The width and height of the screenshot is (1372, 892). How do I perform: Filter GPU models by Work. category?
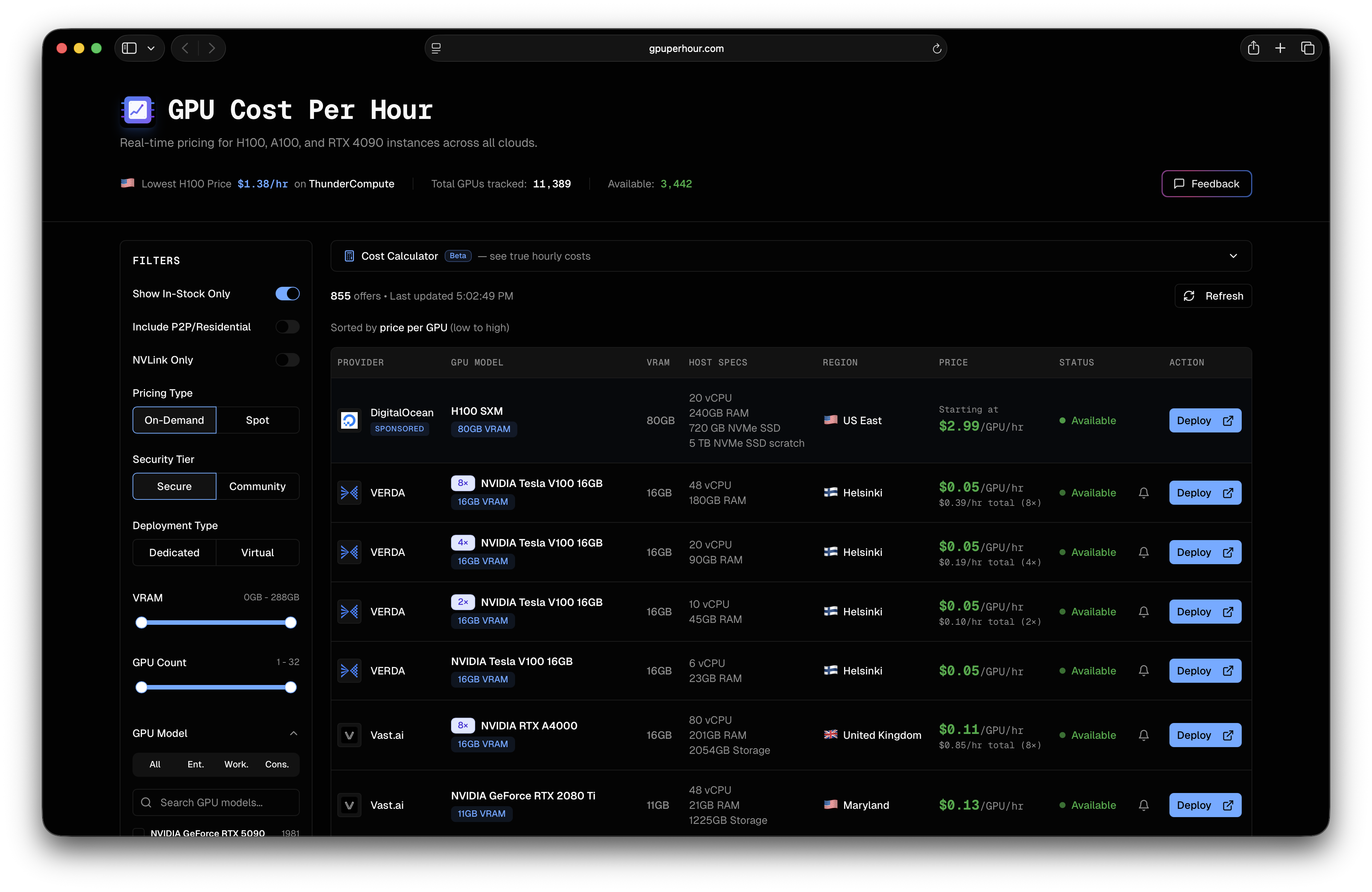coord(236,765)
